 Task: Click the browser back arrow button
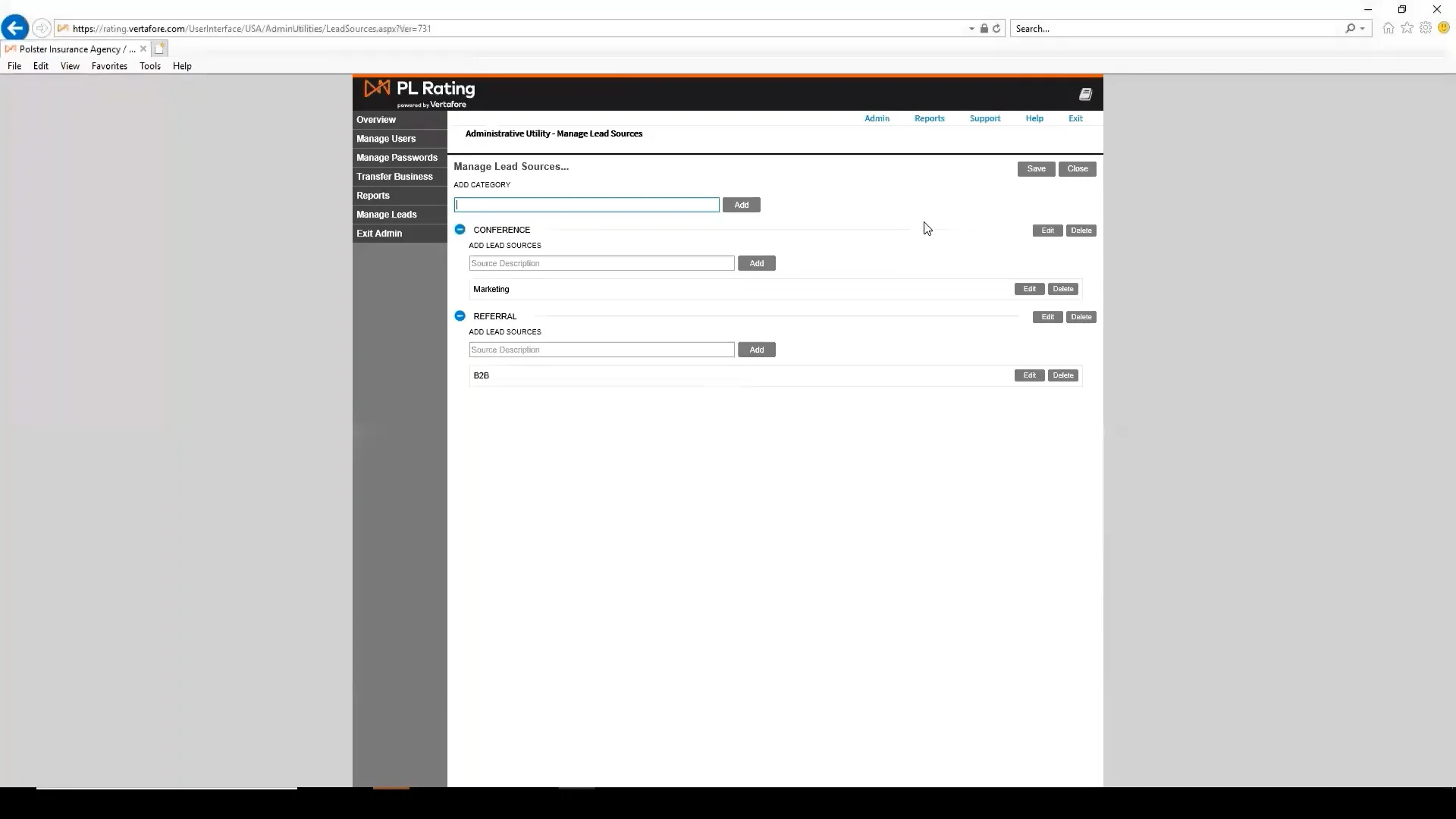coord(14,28)
